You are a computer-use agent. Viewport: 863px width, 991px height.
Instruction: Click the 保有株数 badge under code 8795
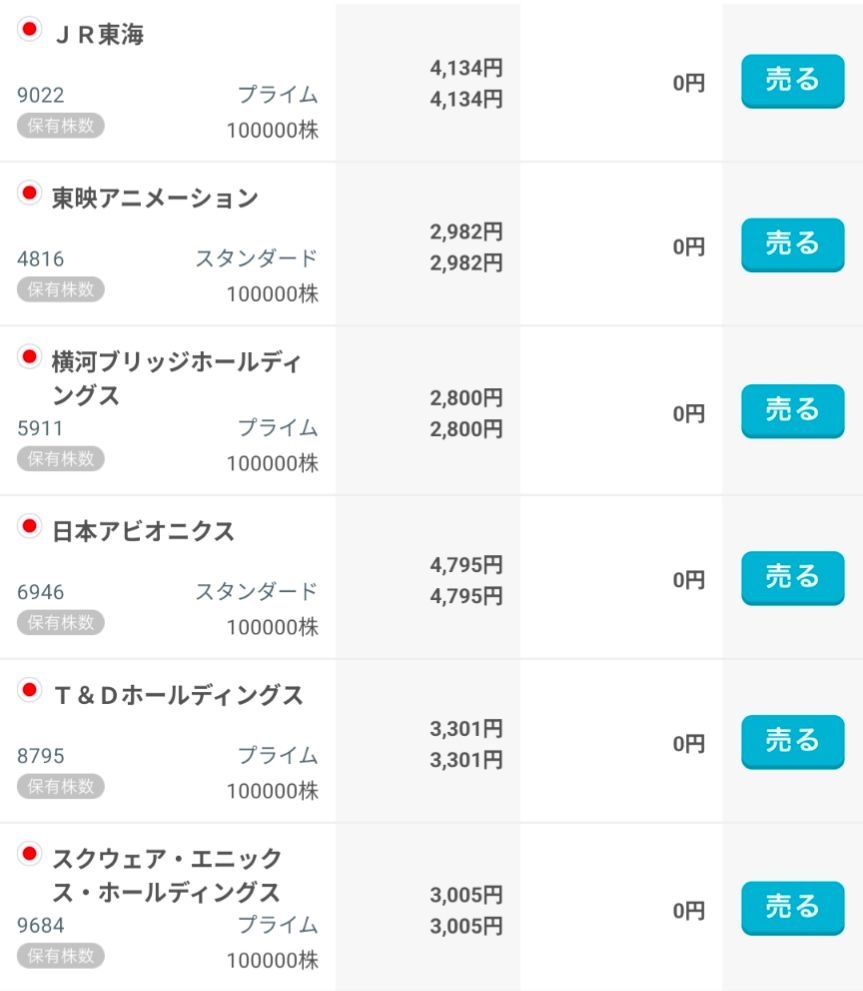pos(60,786)
